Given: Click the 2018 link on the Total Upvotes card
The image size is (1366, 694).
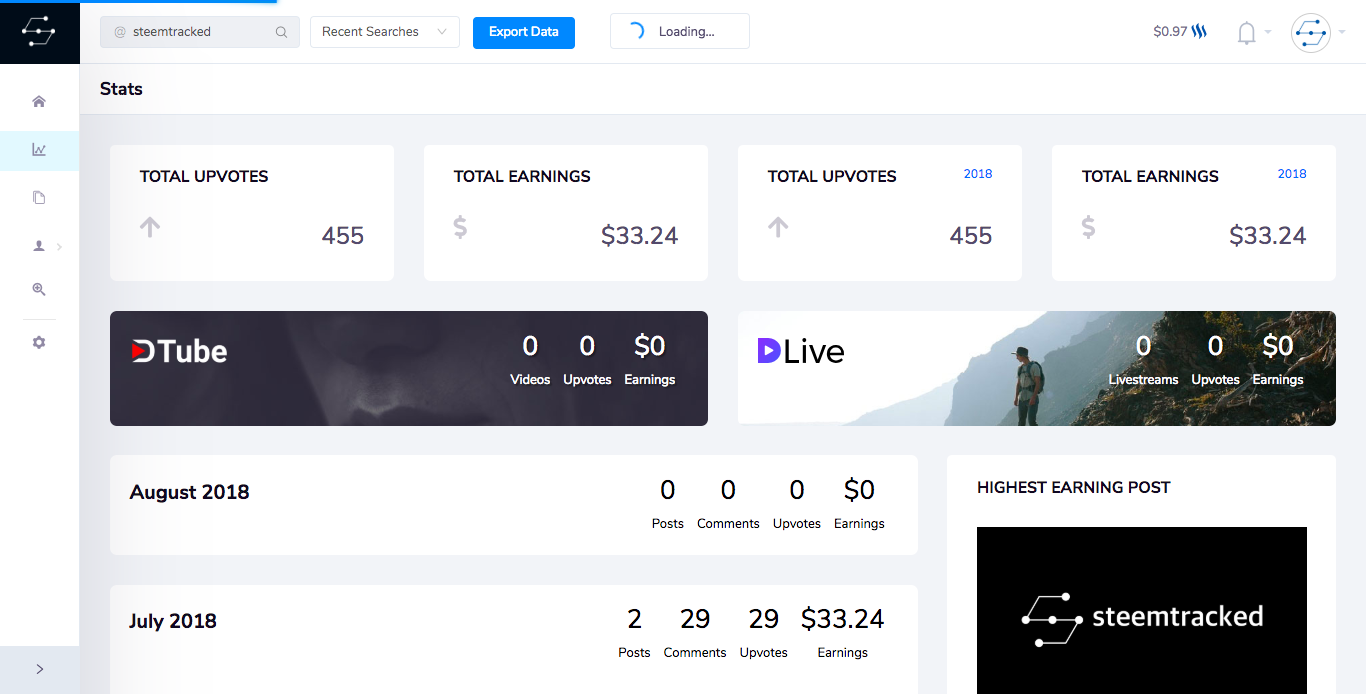Looking at the screenshot, I should pos(978,174).
